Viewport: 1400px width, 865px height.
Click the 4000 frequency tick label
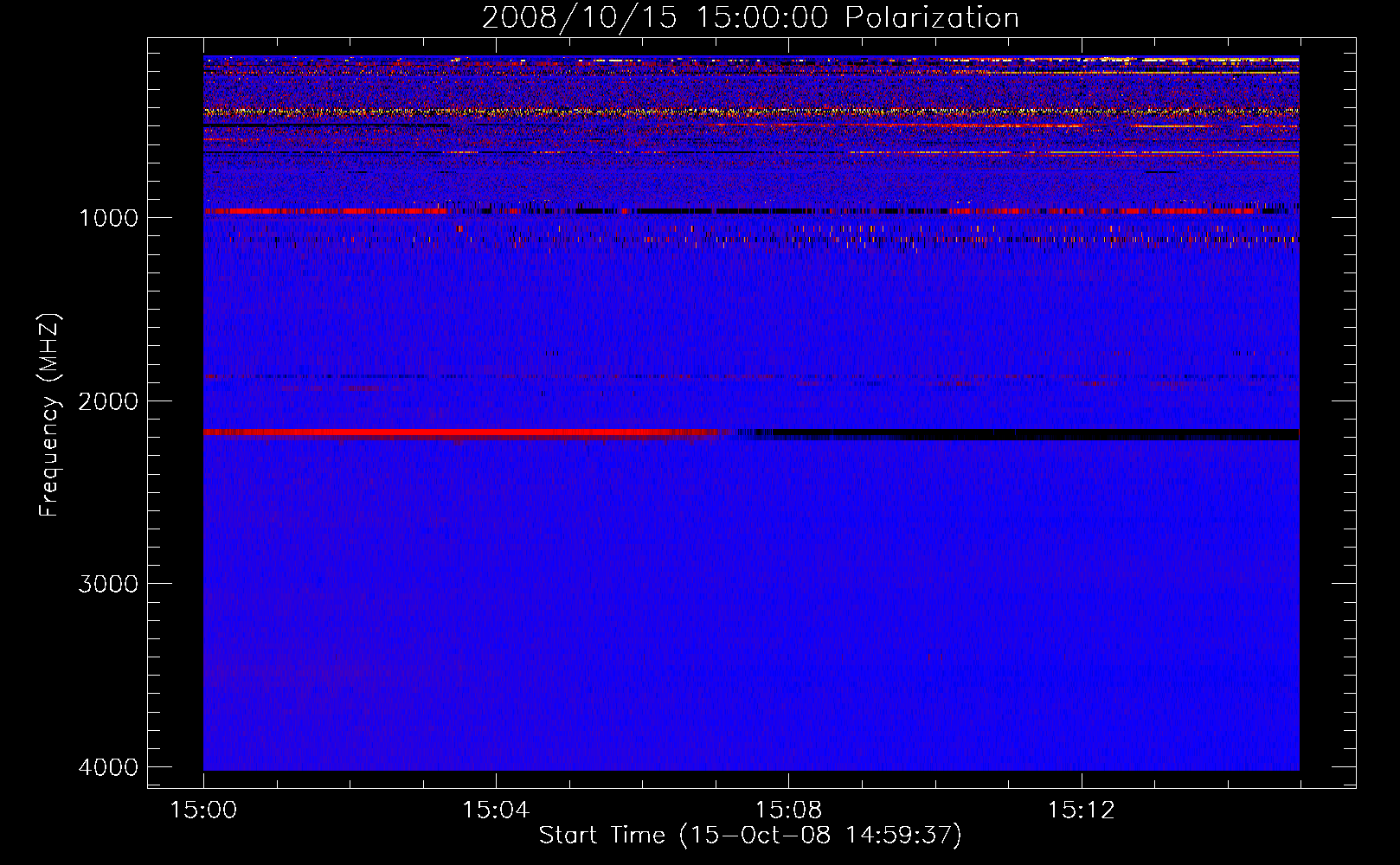point(108,767)
